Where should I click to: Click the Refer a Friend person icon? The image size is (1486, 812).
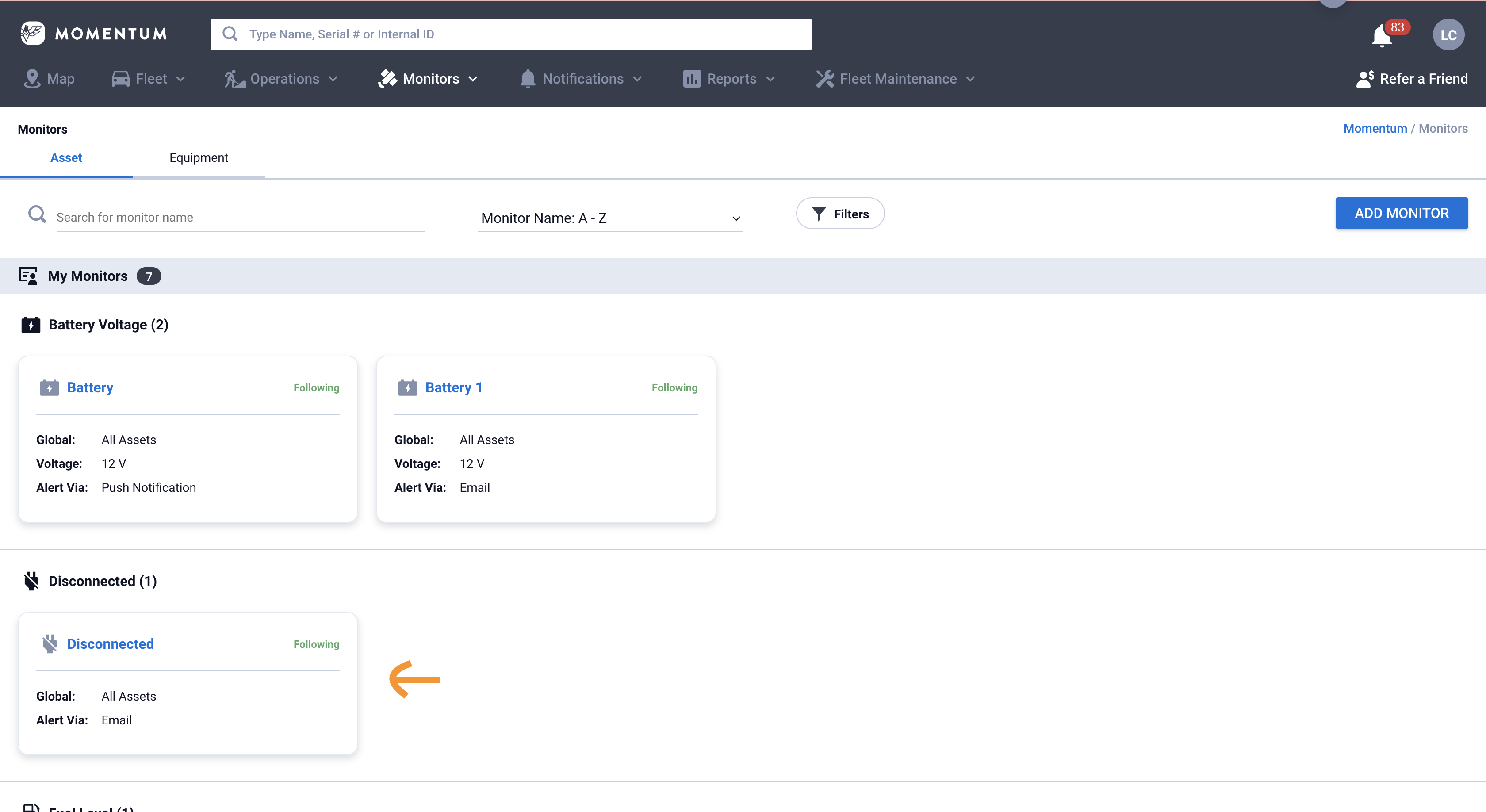click(1365, 79)
